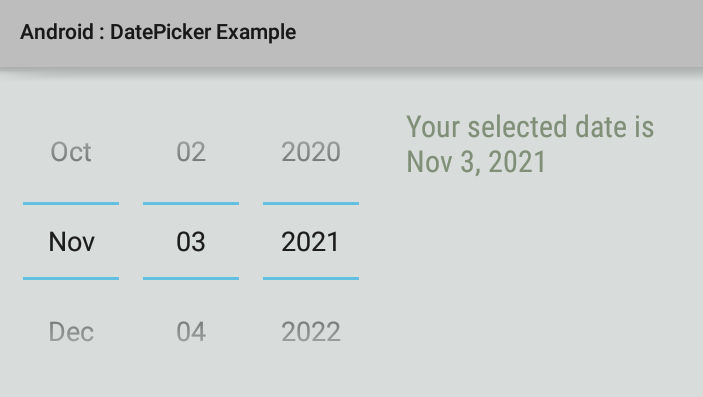The image size is (703, 397).
Task: Click the blue divider below 03
Action: point(191,279)
